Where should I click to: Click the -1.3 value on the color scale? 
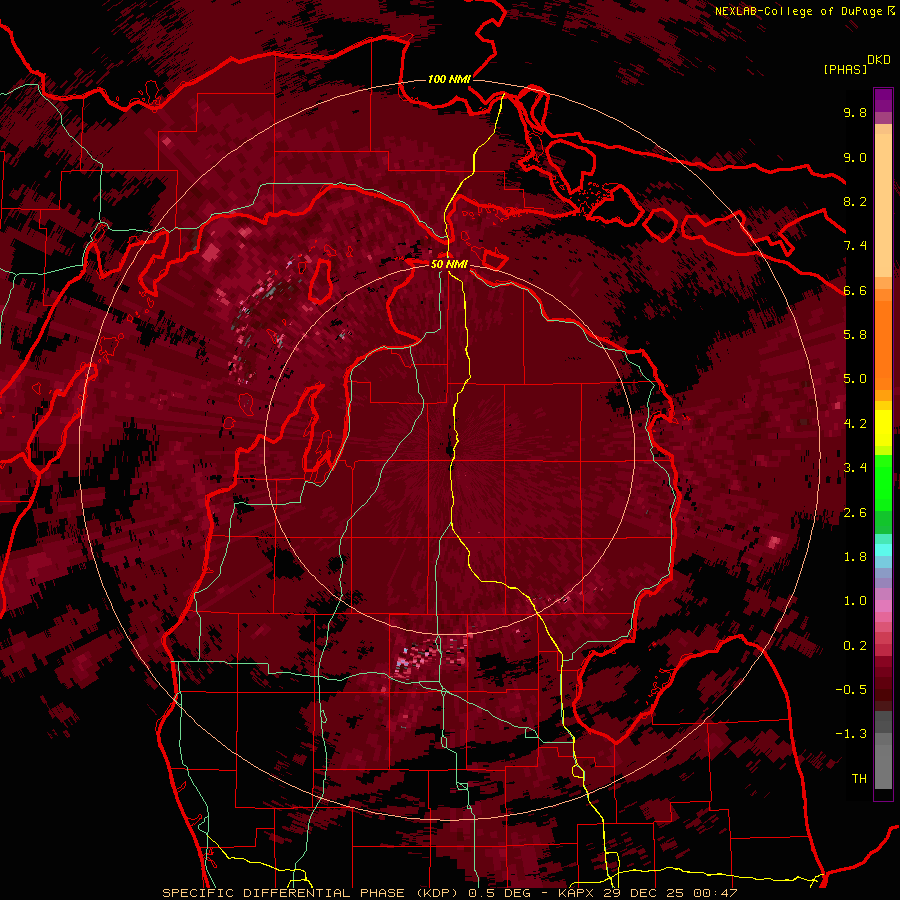[x=851, y=734]
